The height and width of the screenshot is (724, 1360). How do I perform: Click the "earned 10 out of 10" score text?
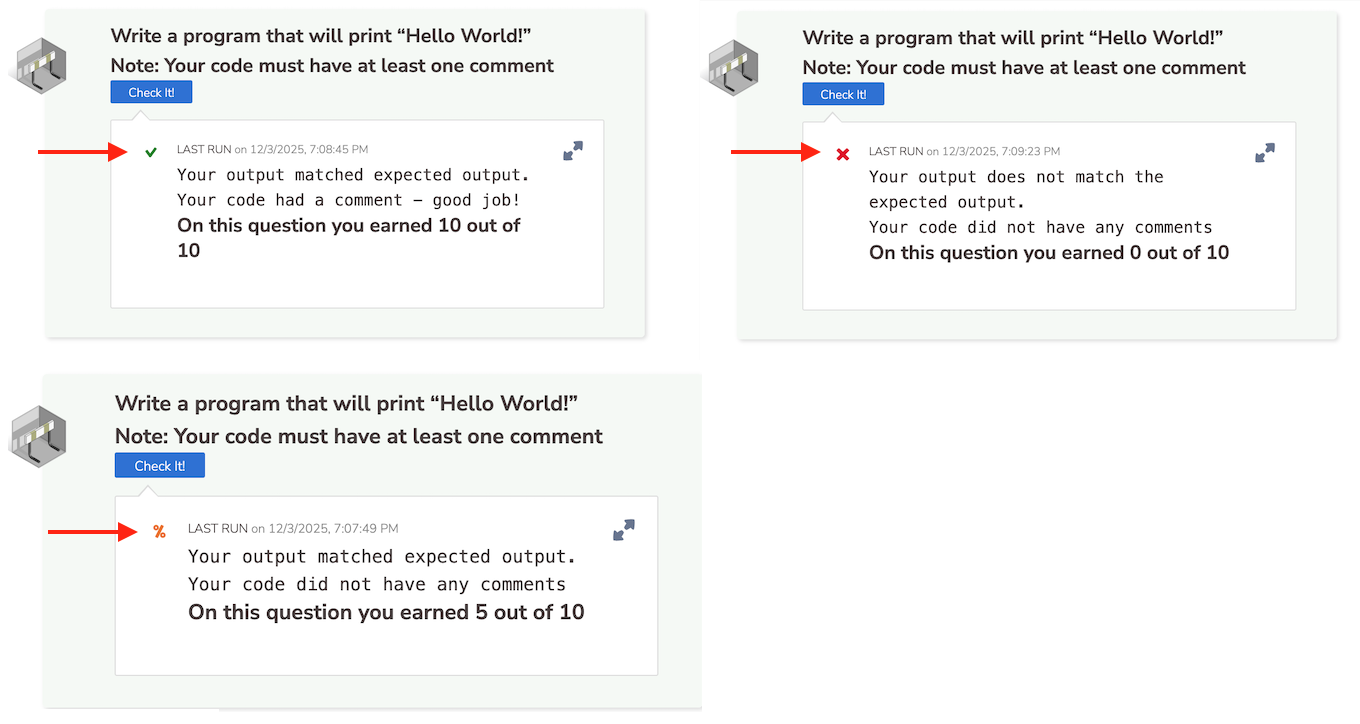(348, 238)
